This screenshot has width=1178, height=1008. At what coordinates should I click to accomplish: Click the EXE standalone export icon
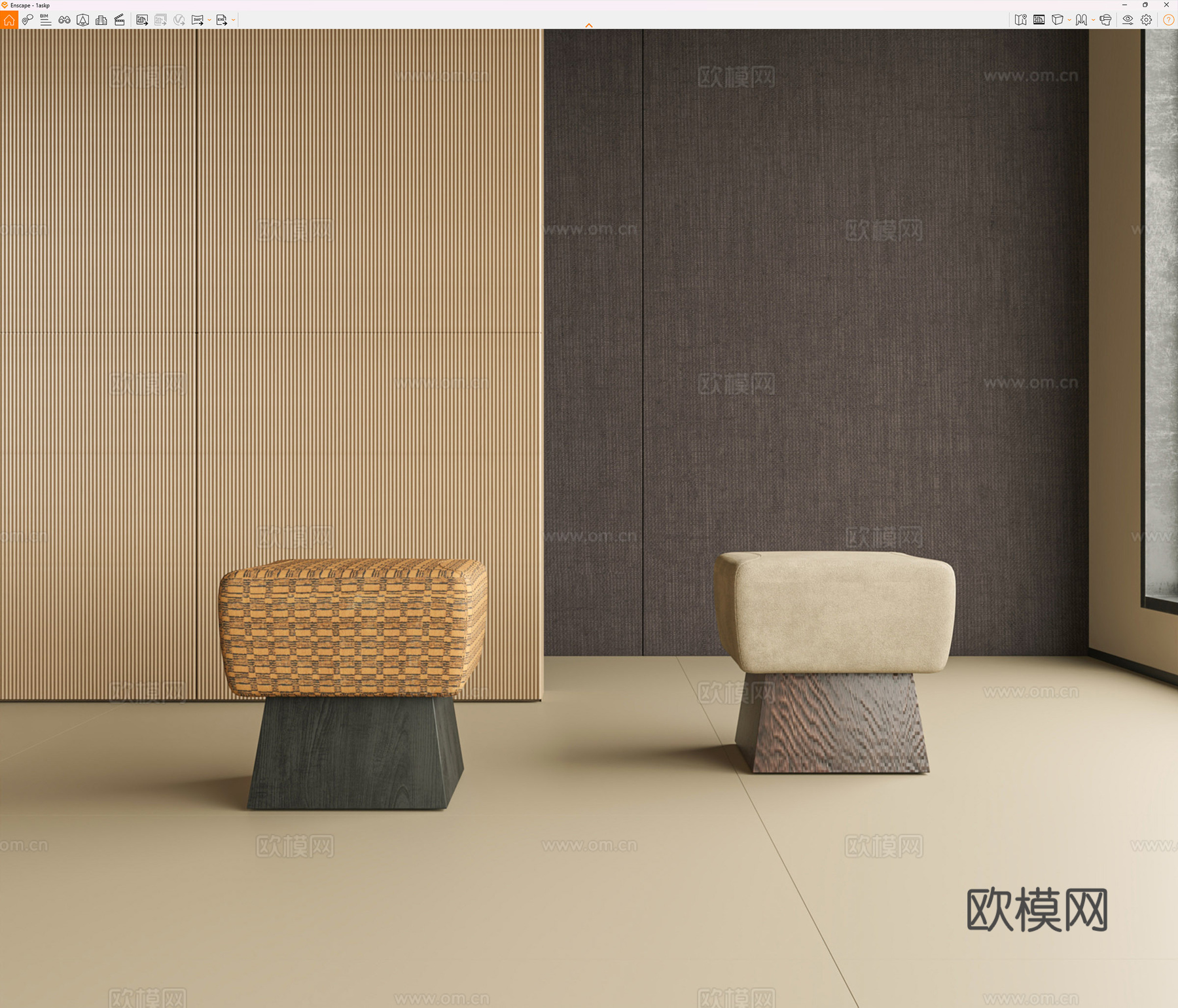[221, 20]
